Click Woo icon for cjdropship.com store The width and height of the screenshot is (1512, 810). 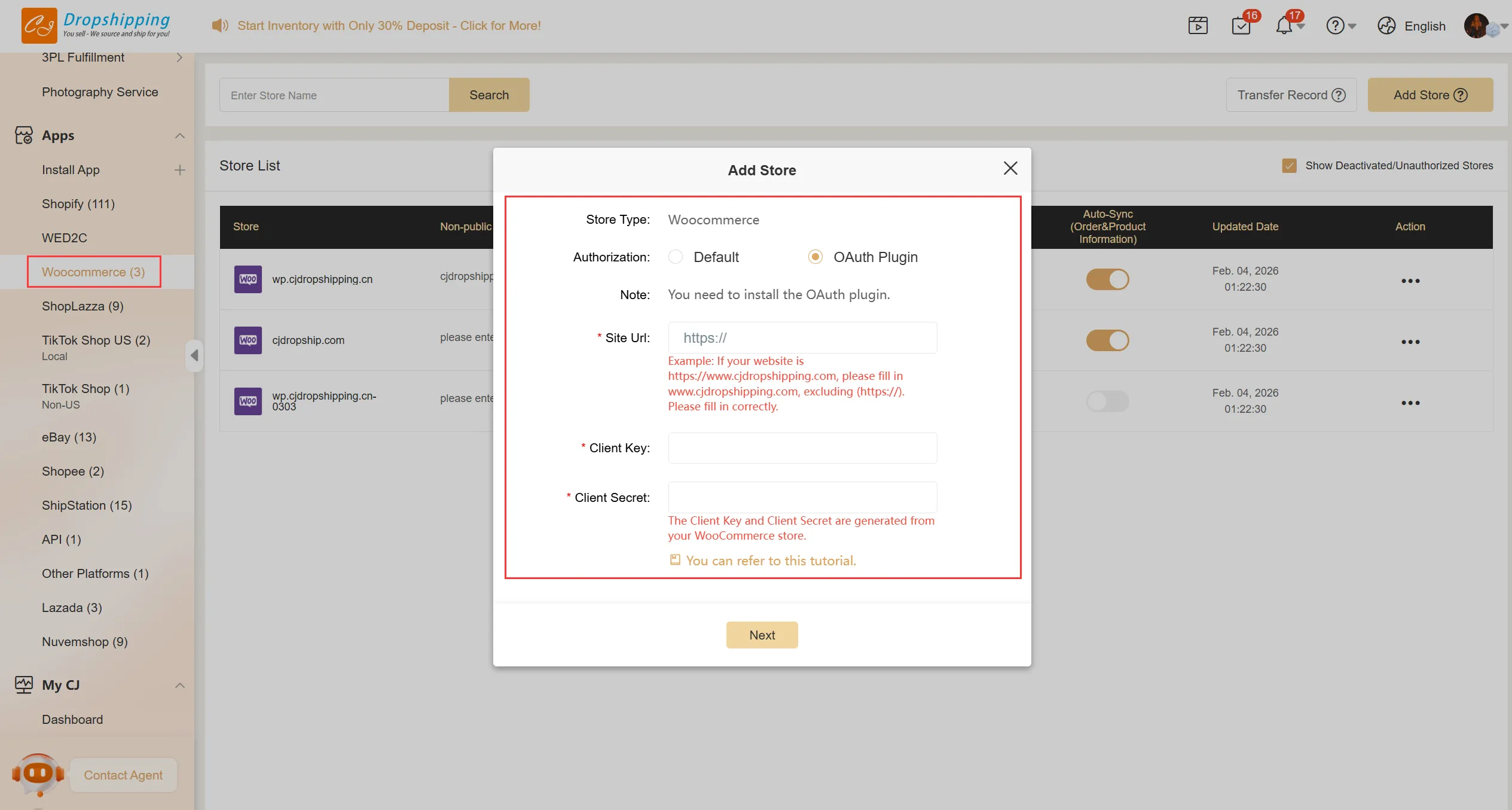point(248,340)
